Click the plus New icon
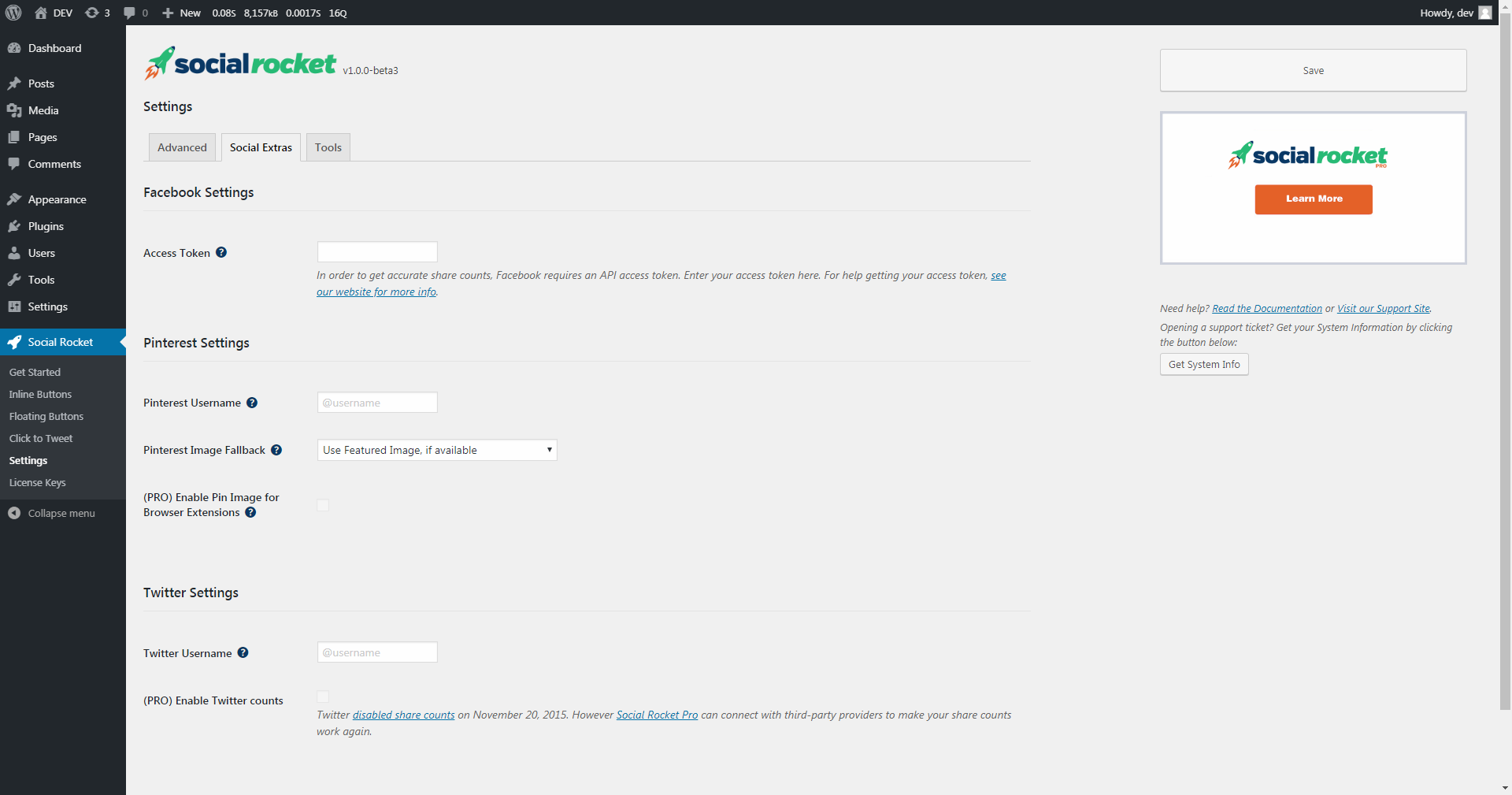 point(168,13)
